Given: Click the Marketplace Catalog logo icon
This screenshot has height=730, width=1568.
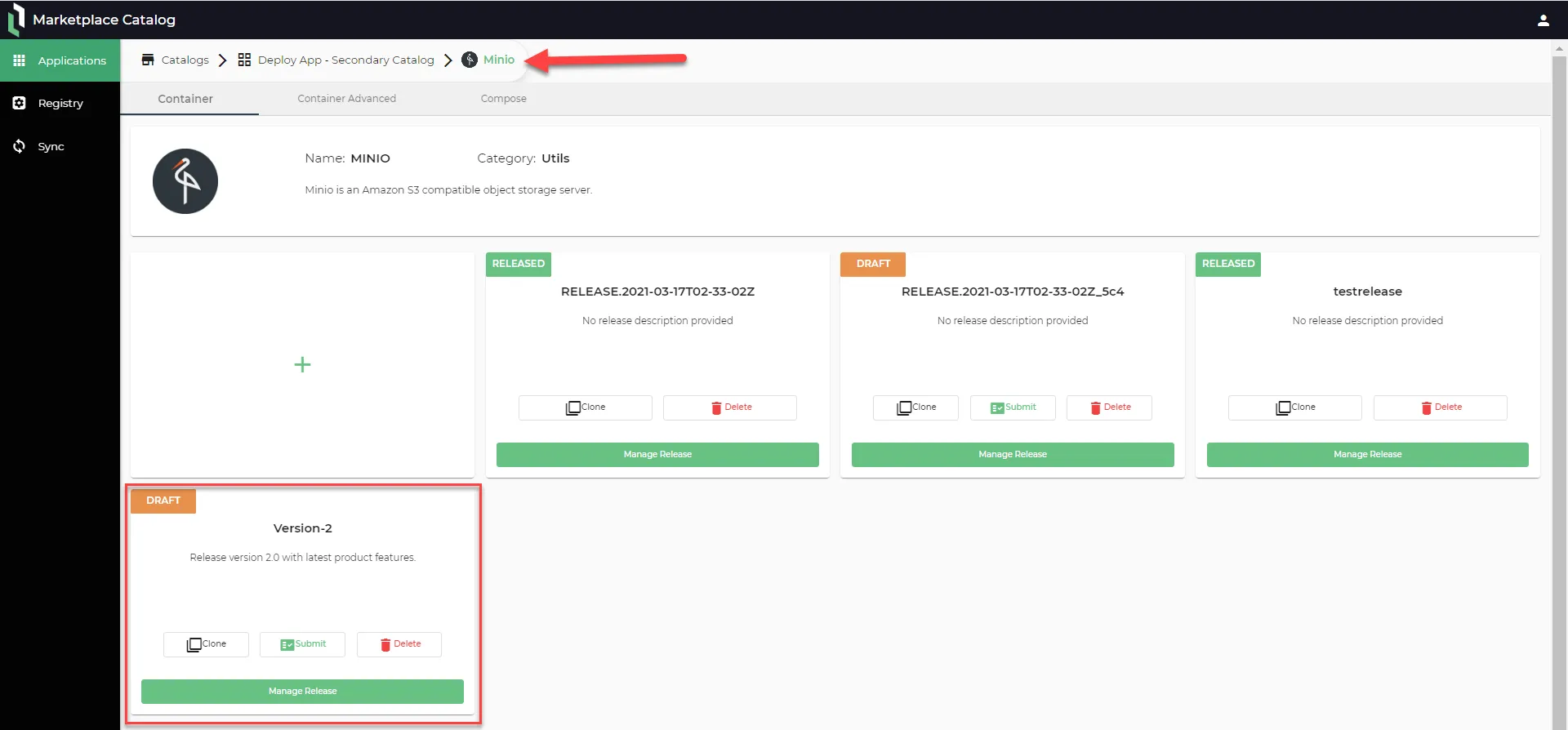Looking at the screenshot, I should pyautogui.click(x=16, y=20).
